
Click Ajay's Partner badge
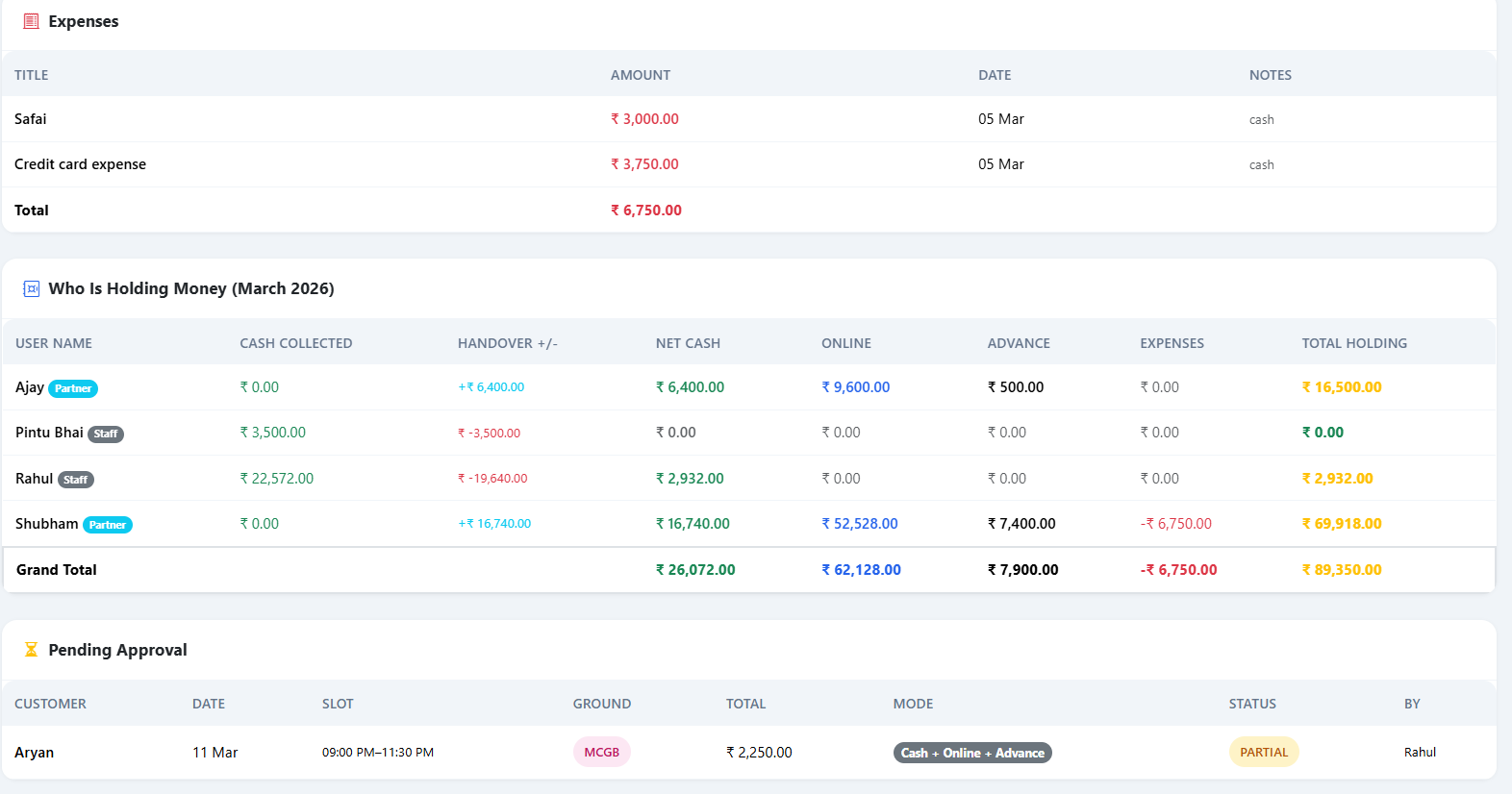73,388
